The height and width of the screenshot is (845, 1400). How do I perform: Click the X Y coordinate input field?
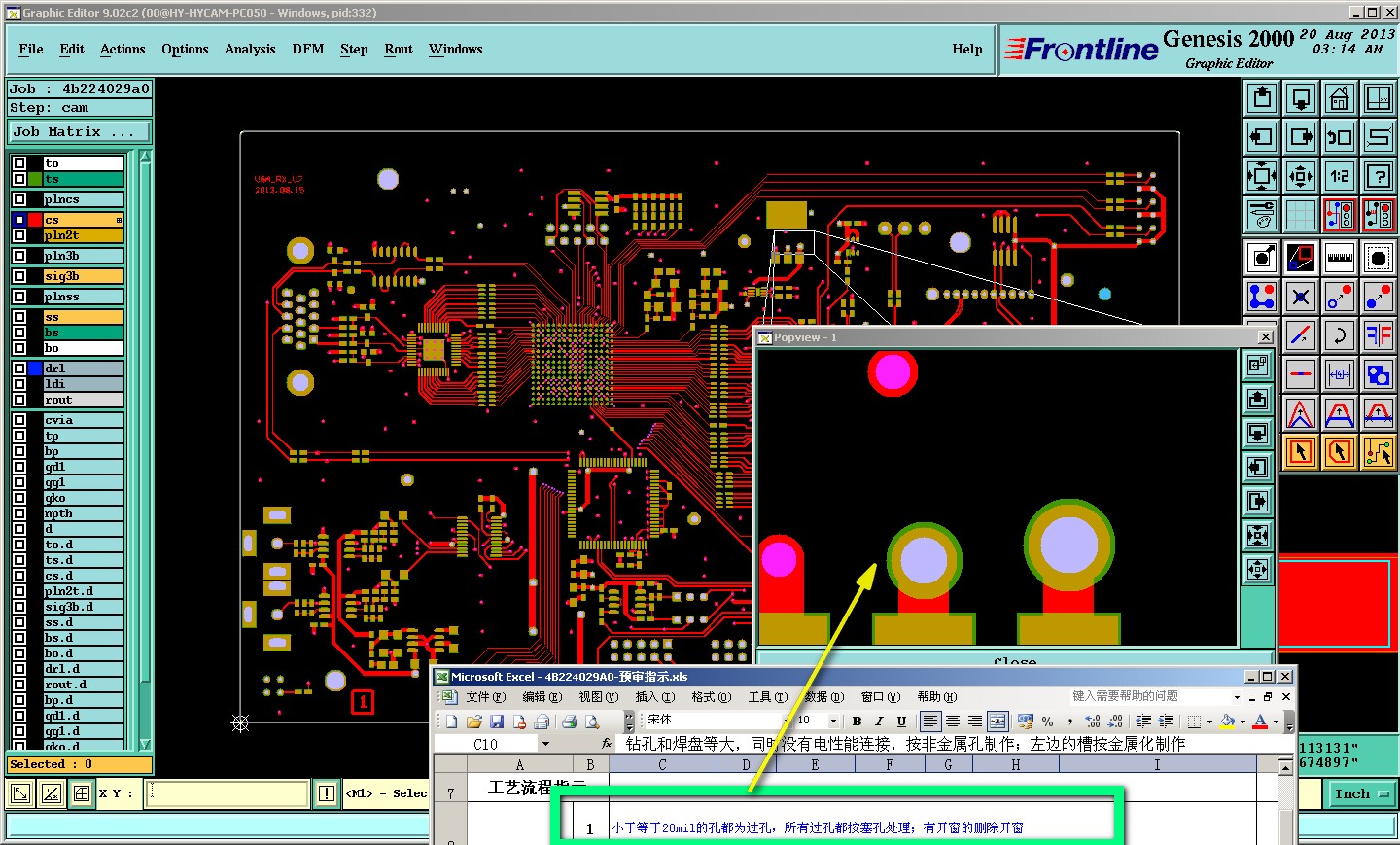227,793
